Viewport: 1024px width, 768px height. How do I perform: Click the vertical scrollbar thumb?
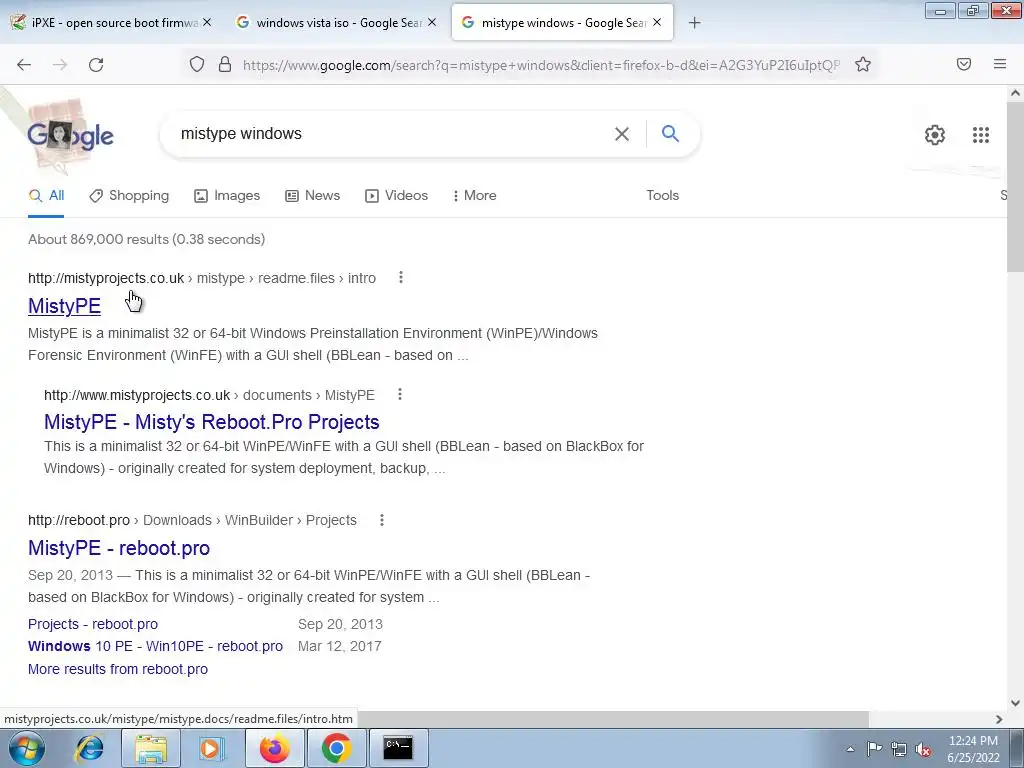click(1015, 186)
